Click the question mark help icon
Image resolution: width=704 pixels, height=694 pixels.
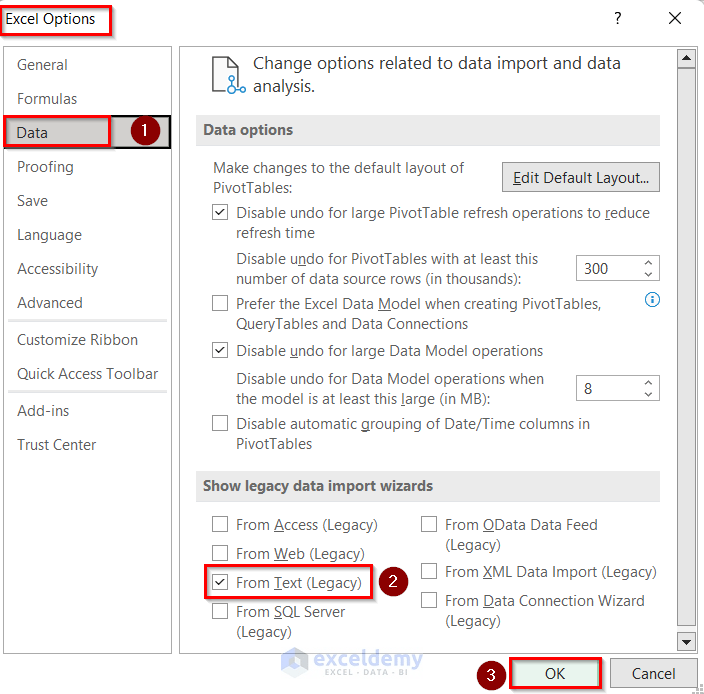pyautogui.click(x=617, y=18)
